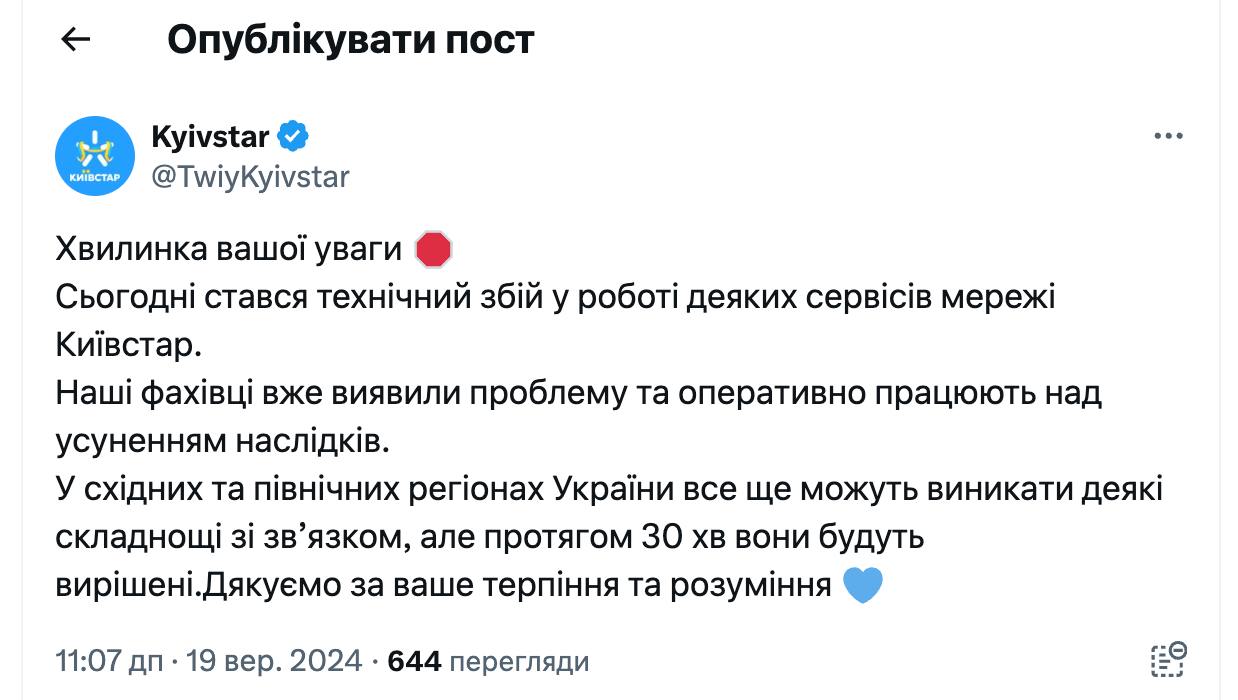1238x700 pixels.
Task: Click the blue heart emoji
Action: (x=863, y=586)
